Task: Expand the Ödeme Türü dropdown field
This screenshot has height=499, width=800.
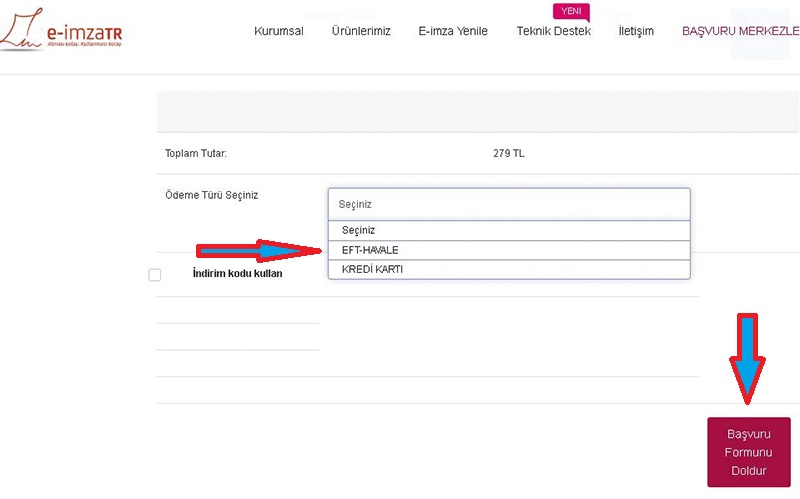Action: coord(509,203)
